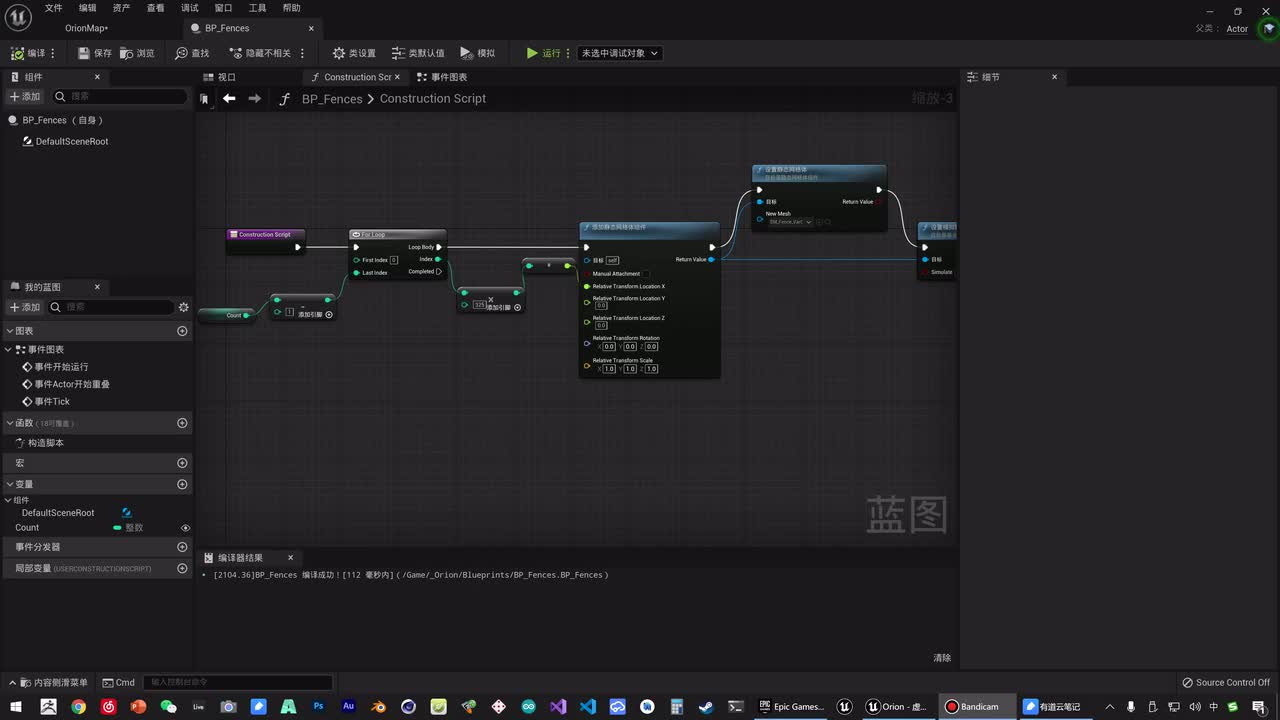
Task: Open 类设置 (Class Settings)
Action: pyautogui.click(x=354, y=53)
